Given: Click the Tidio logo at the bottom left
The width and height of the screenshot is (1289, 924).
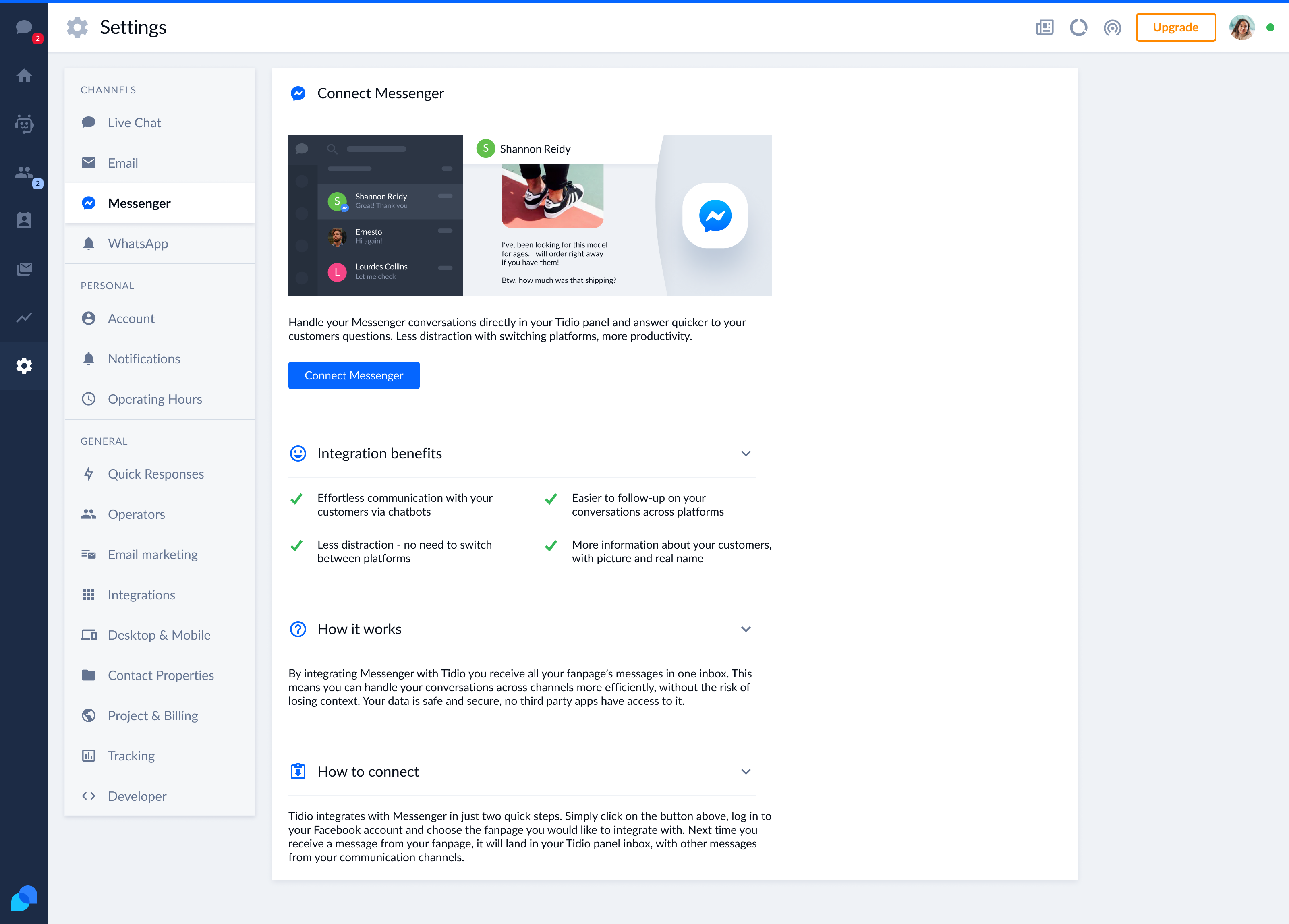Looking at the screenshot, I should [x=24, y=898].
